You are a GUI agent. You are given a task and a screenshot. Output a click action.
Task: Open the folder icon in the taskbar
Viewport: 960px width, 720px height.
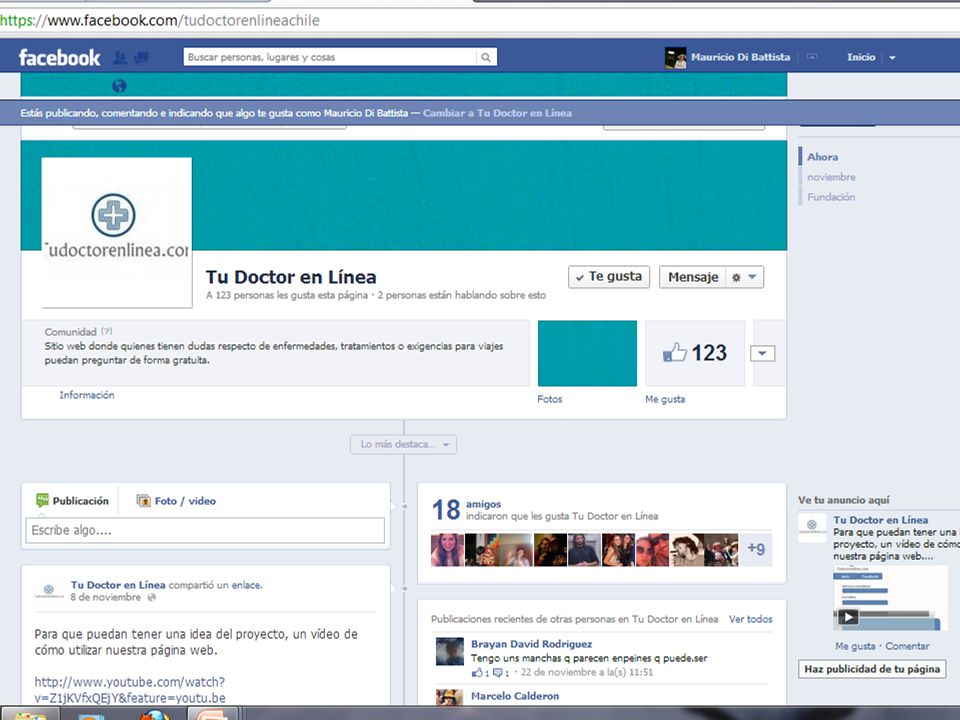pyautogui.click(x=29, y=716)
